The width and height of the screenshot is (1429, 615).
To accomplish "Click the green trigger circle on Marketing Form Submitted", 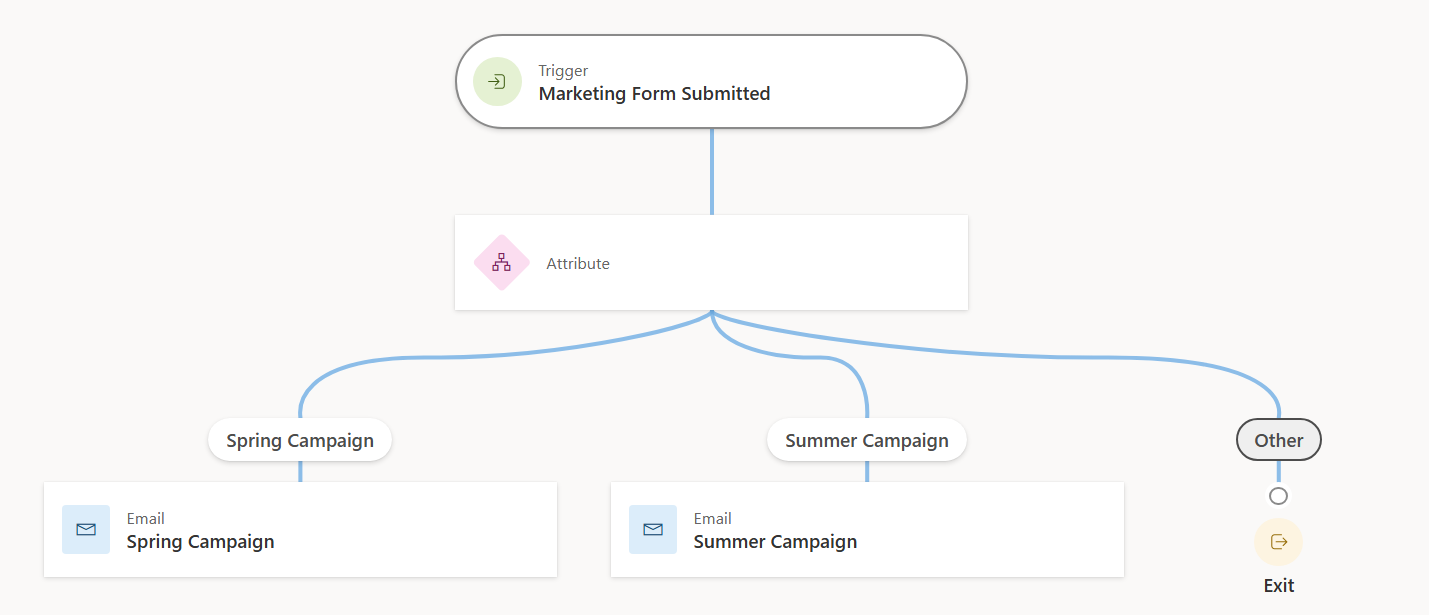I will pos(496,81).
